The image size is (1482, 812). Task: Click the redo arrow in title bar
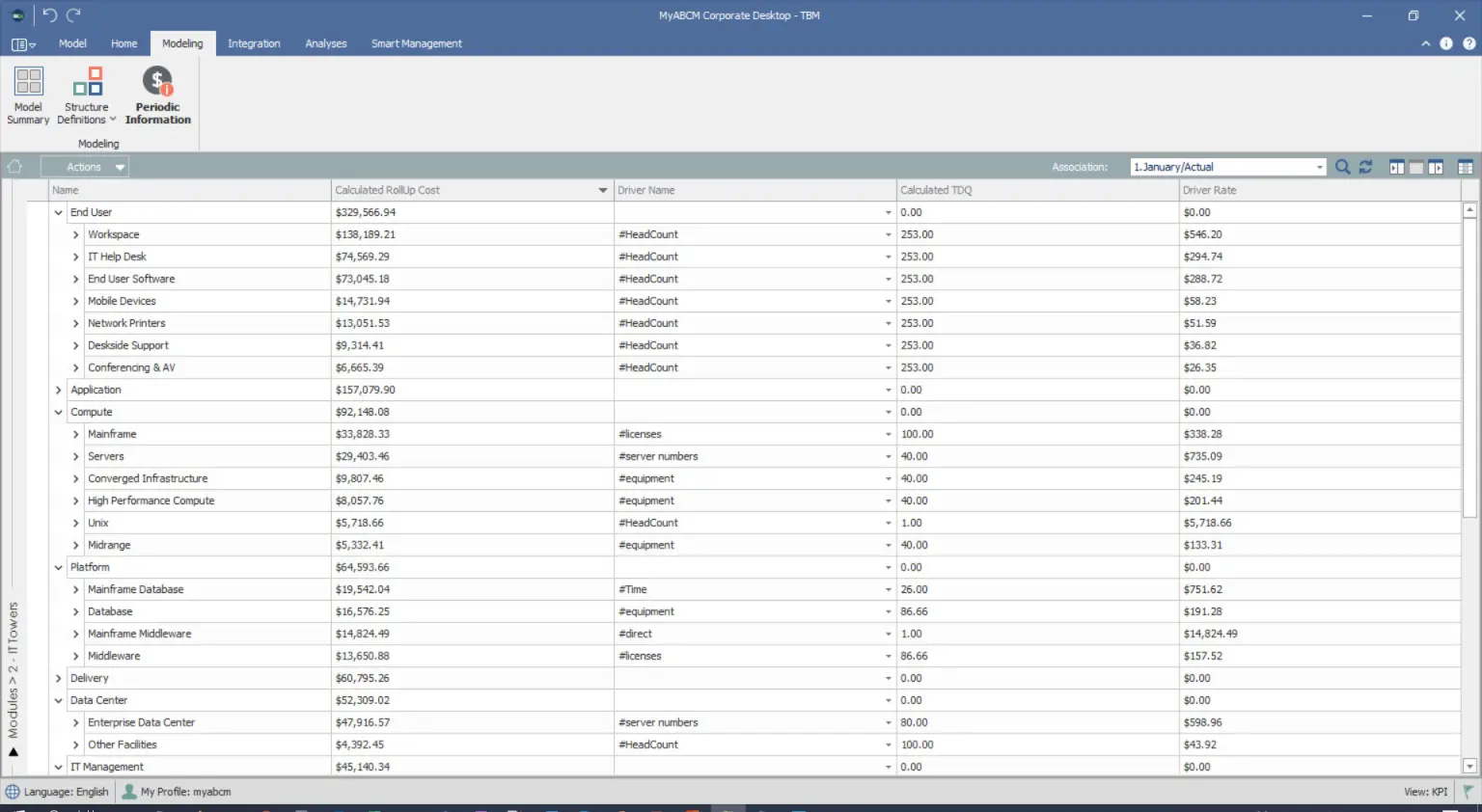tap(73, 14)
